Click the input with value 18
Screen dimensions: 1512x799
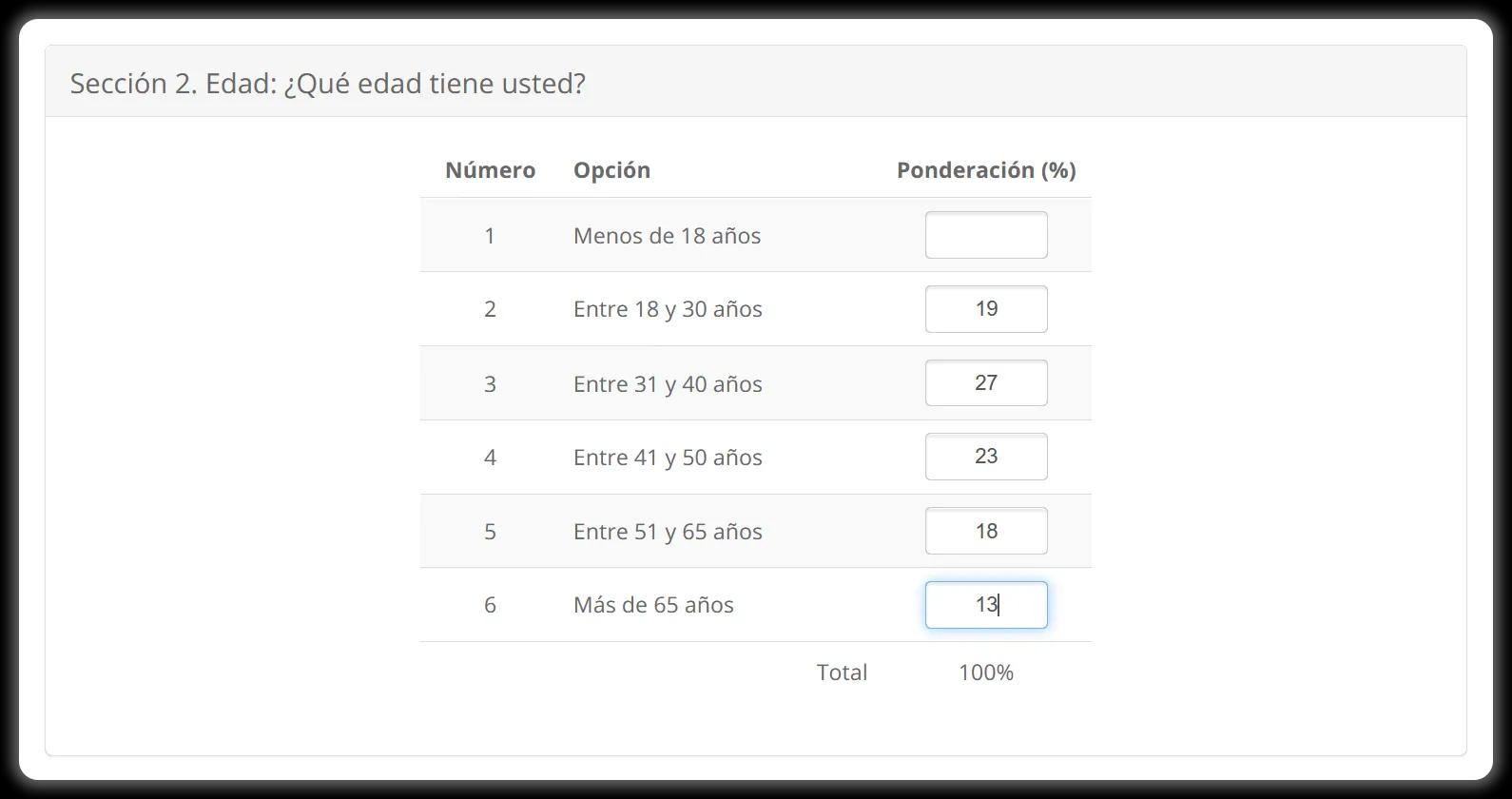(x=985, y=530)
